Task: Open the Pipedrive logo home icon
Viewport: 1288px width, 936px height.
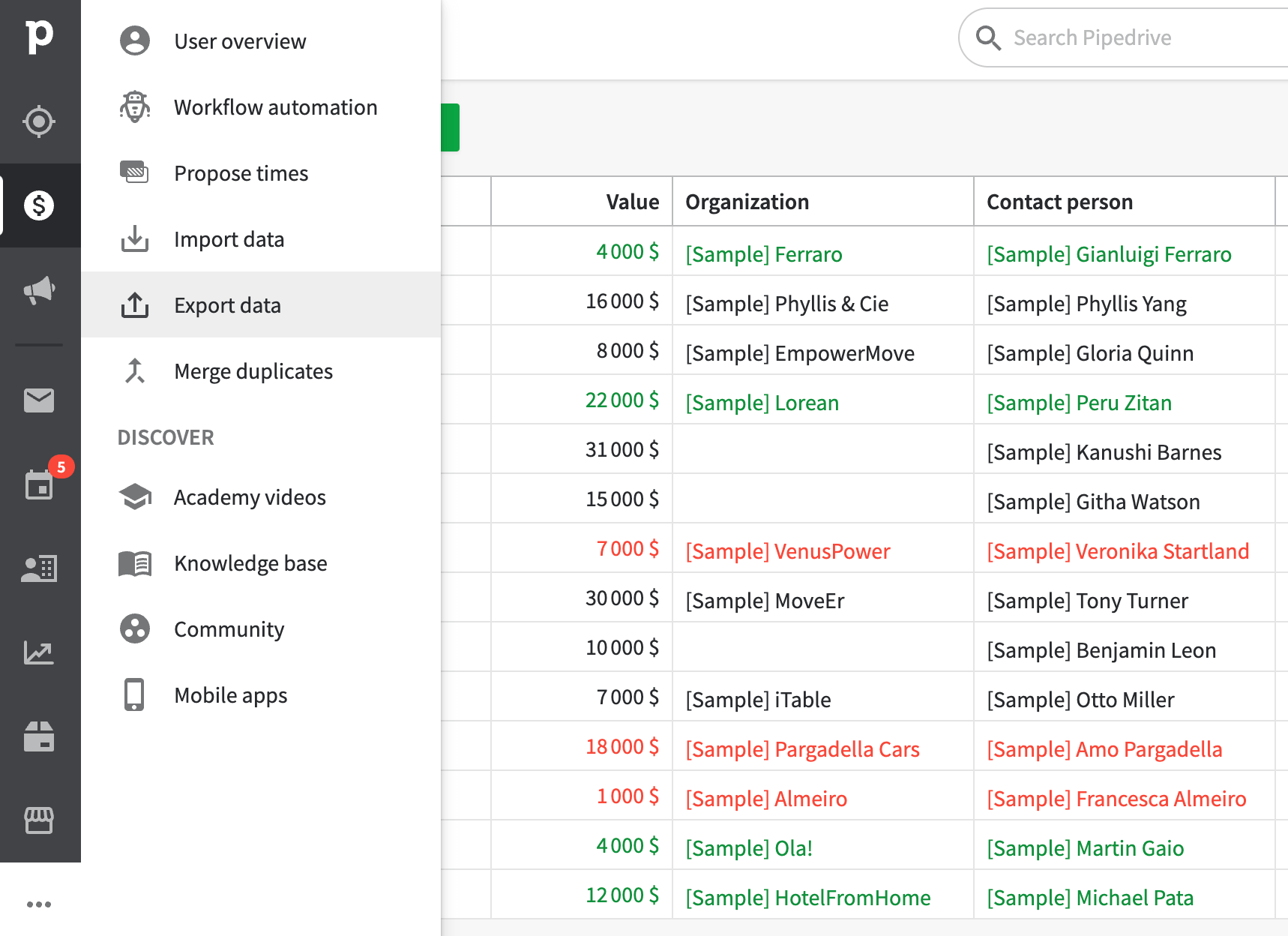Action: click(40, 35)
